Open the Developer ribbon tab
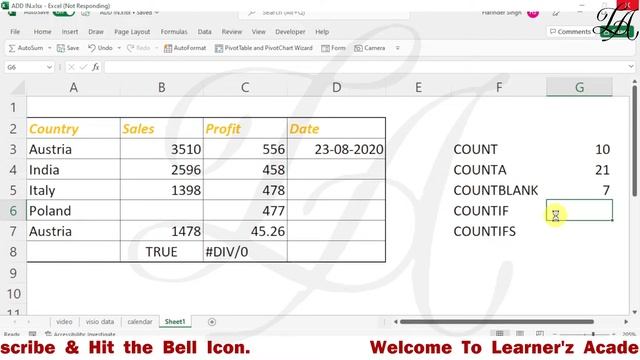This screenshot has width=640, height=360. (x=290, y=31)
